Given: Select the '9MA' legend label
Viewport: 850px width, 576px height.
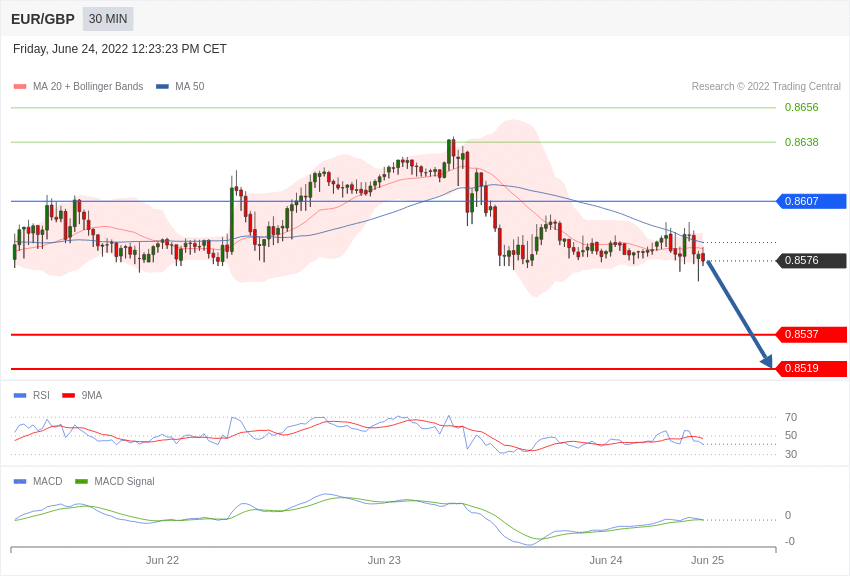Looking at the screenshot, I should point(92,396).
